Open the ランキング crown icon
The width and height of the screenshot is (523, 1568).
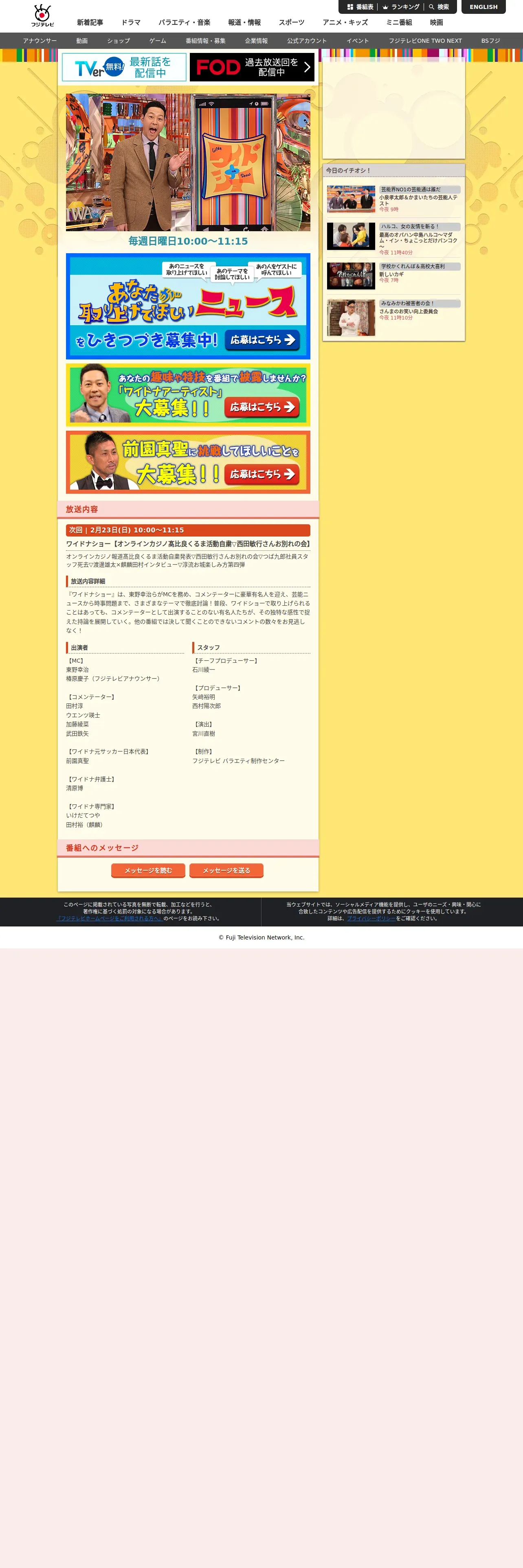click(385, 7)
